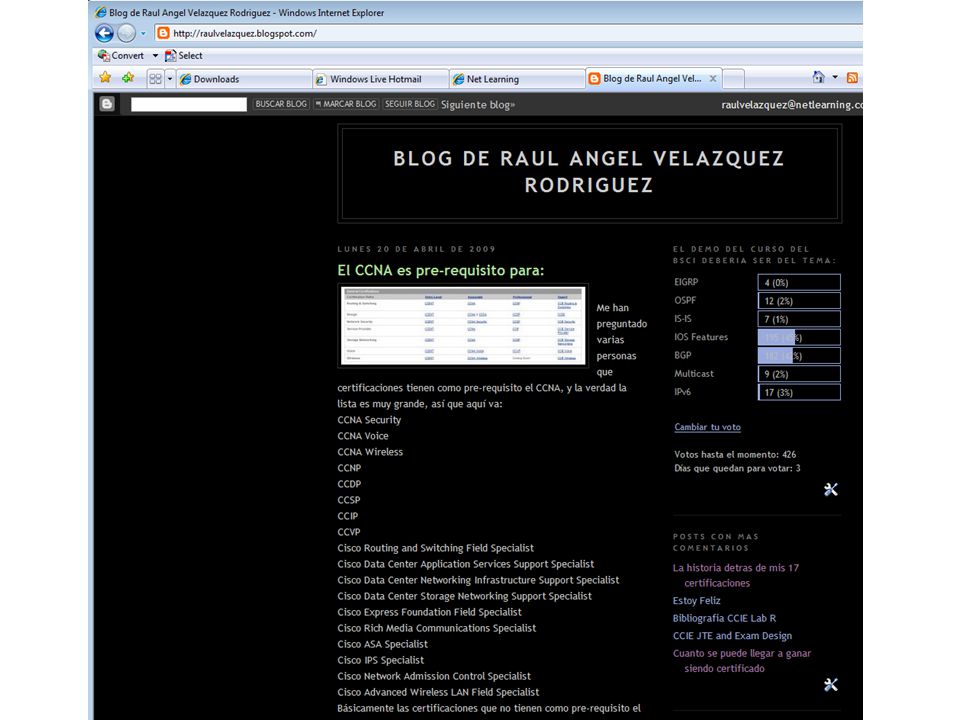This screenshot has height=720, width=960.
Task: Click the SEGUIR BLOG button
Action: (x=410, y=104)
